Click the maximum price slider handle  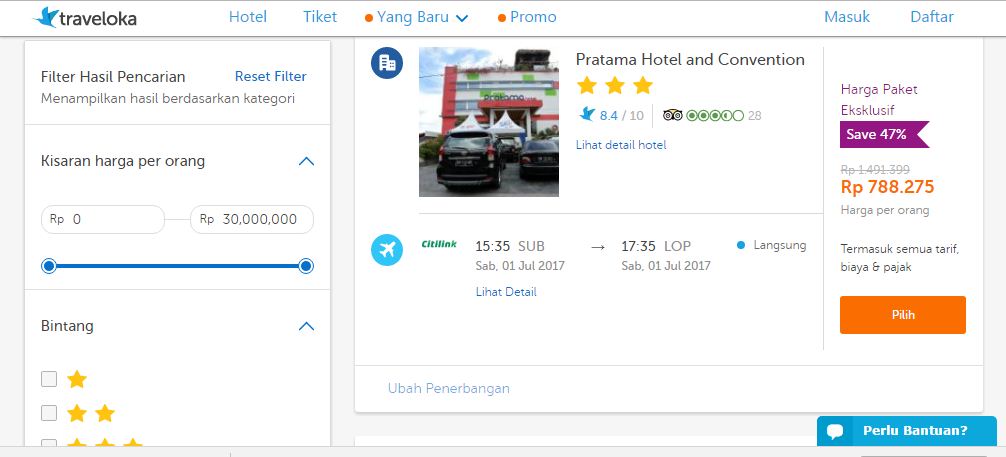pos(306,266)
